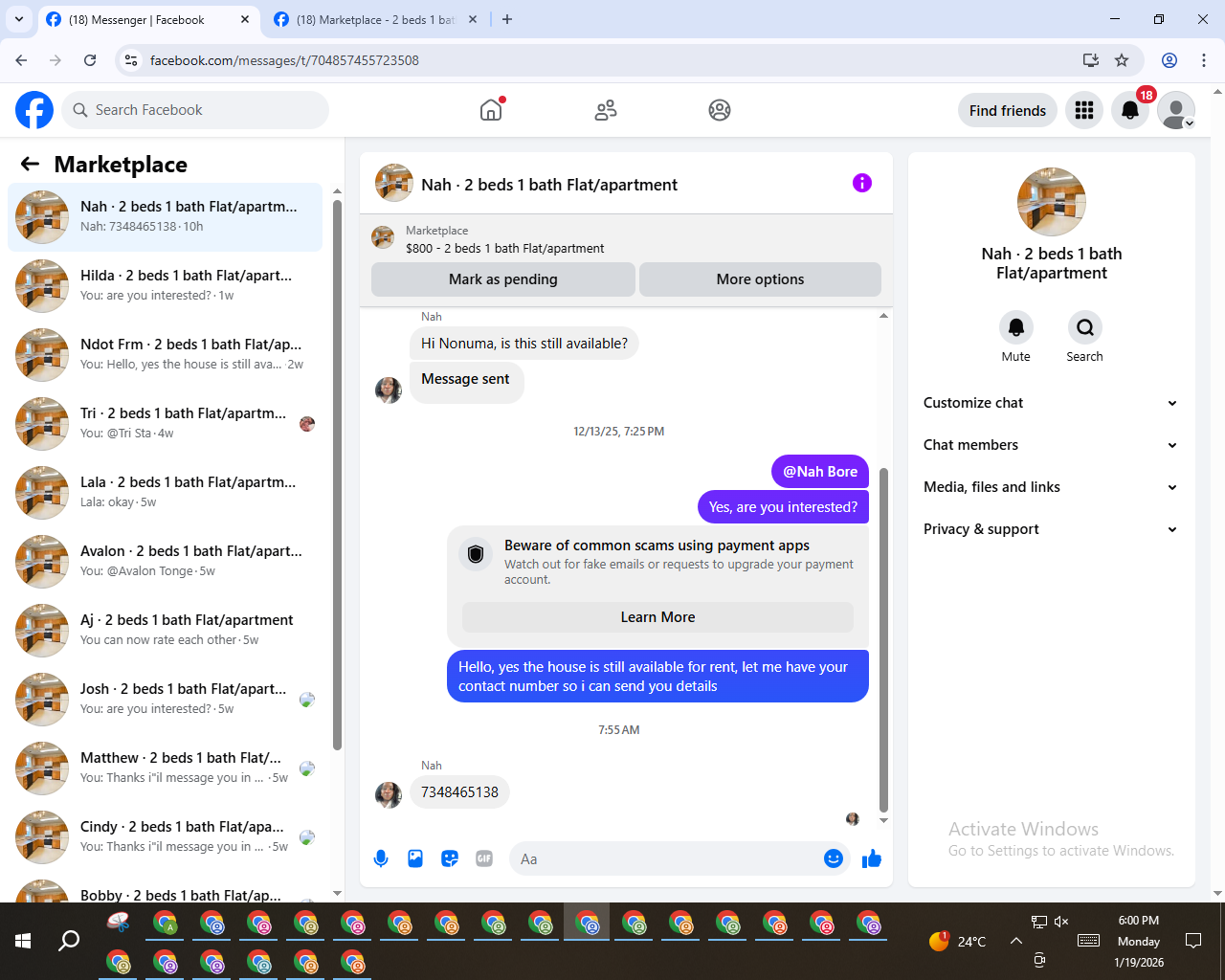
Task: Bookmark this page with star icon
Action: tap(1122, 60)
